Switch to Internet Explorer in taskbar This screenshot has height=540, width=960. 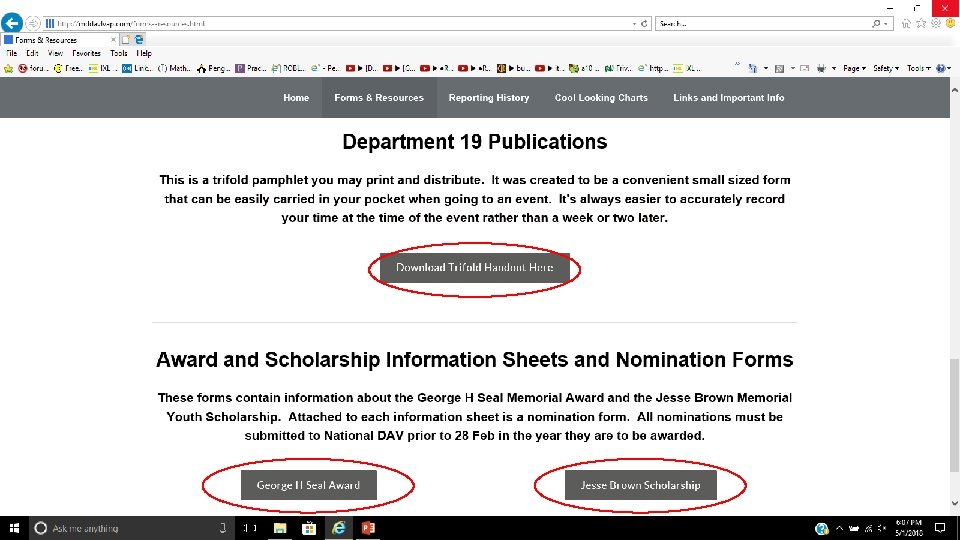click(339, 528)
